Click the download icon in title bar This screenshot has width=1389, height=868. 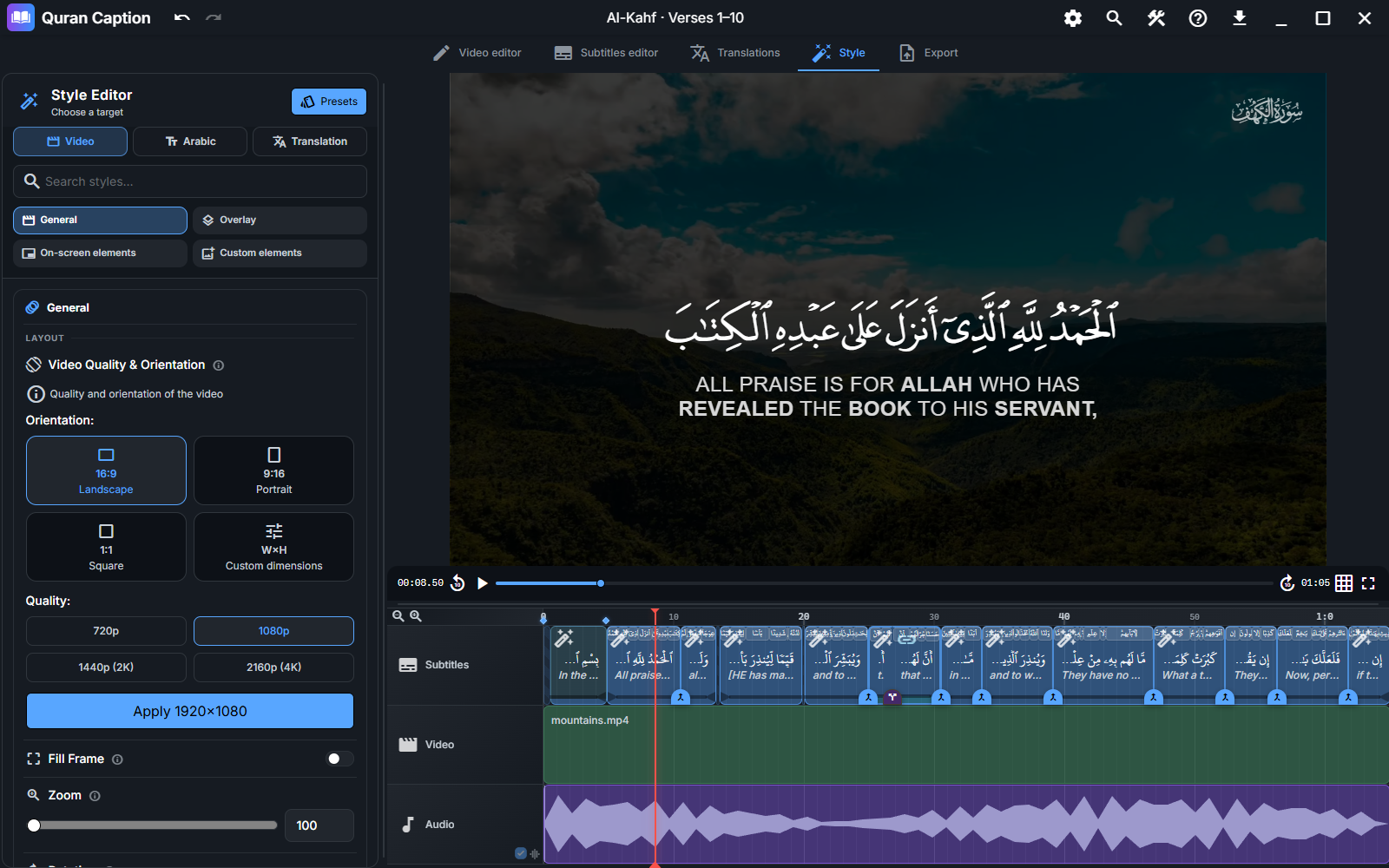(x=1240, y=18)
